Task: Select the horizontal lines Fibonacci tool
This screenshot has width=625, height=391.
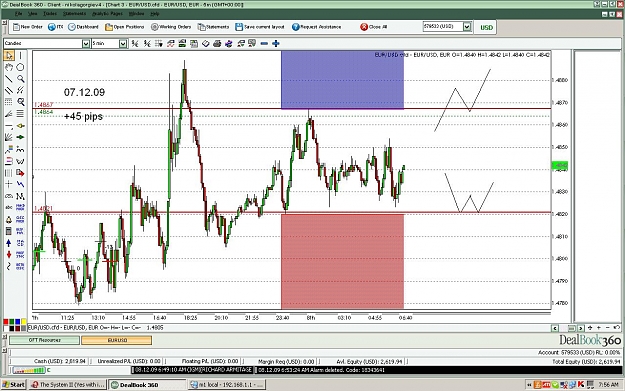Action: click(x=20, y=114)
